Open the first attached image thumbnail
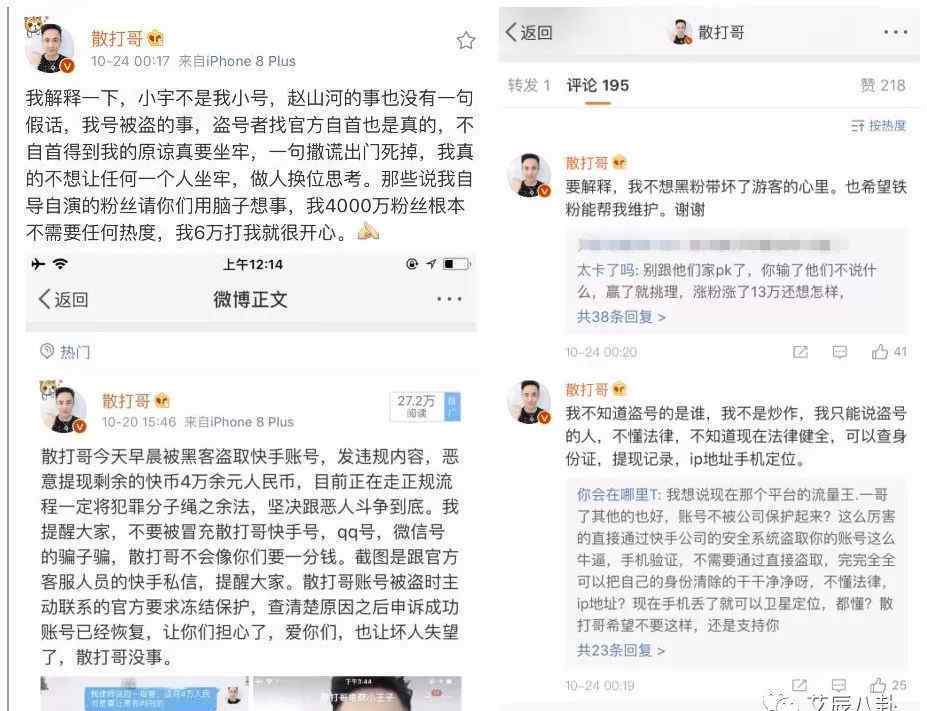The image size is (927, 711). [144, 693]
